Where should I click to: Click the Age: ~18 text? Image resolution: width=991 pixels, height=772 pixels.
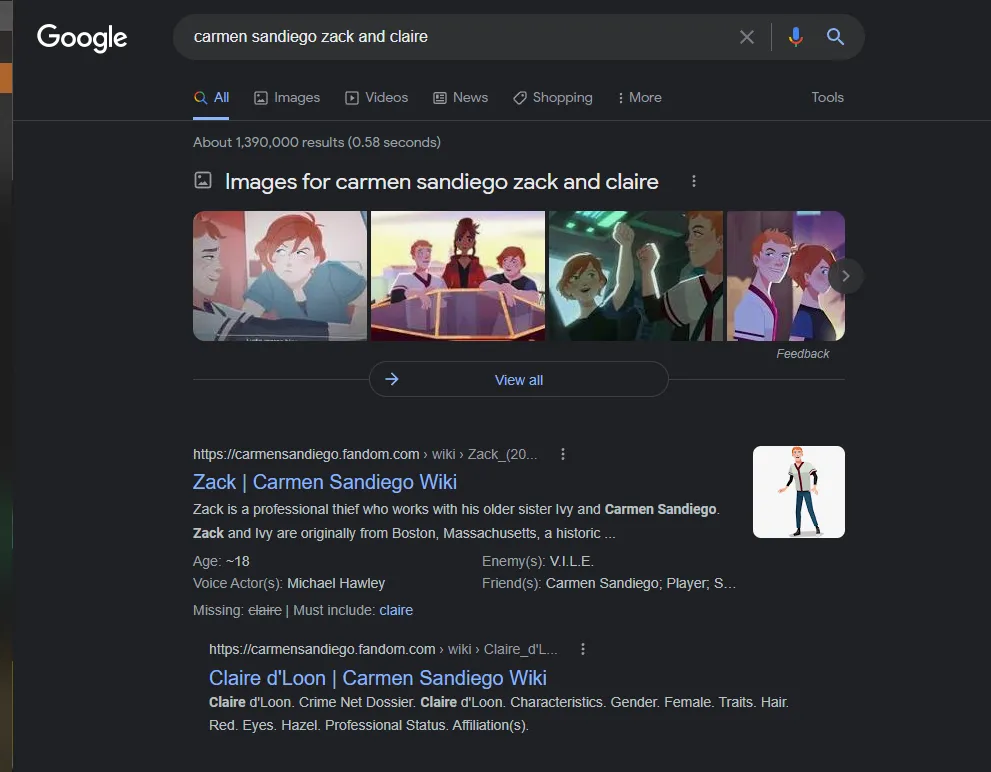click(x=221, y=561)
